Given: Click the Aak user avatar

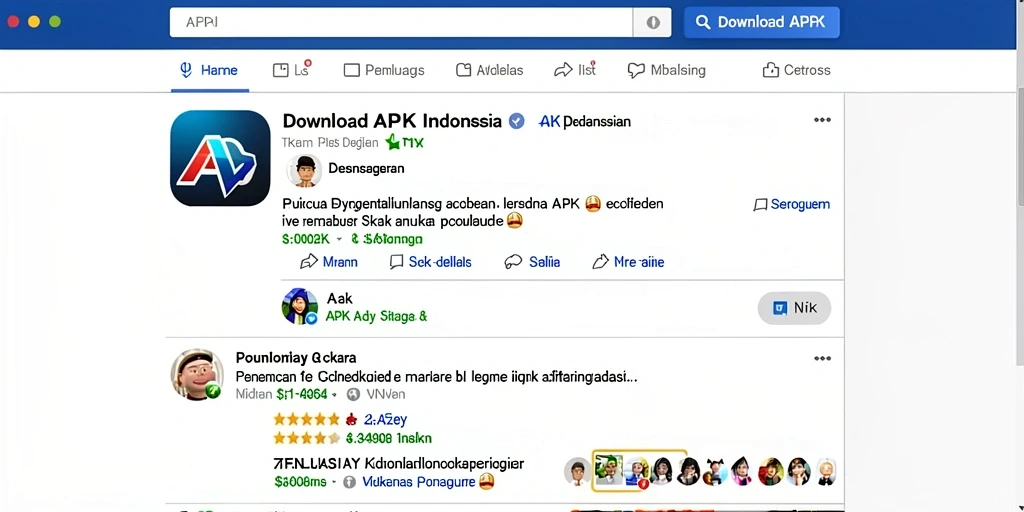Looking at the screenshot, I should [x=300, y=306].
